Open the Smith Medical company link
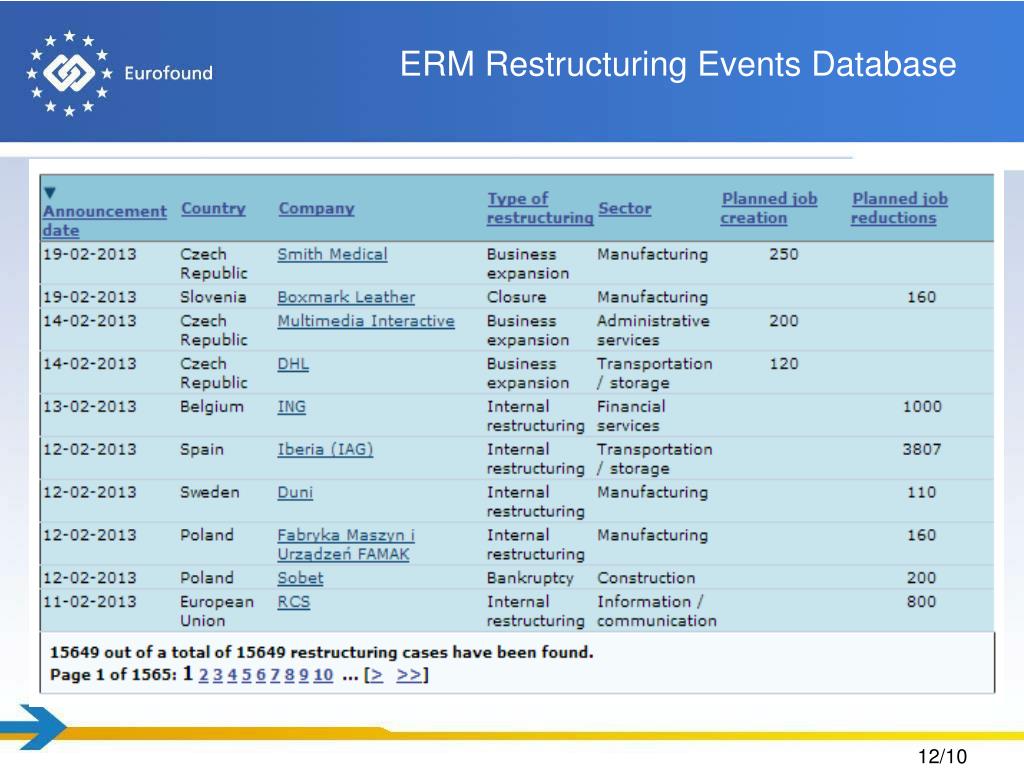Image resolution: width=1024 pixels, height=768 pixels. click(x=332, y=254)
